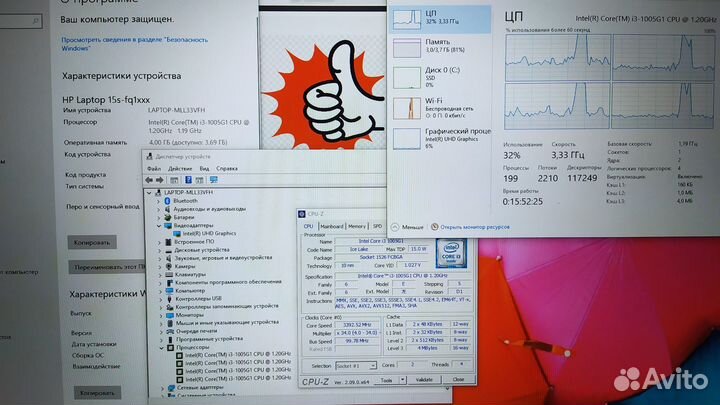
Task: Click the scan for hardware changes monitor icon
Action: click(x=214, y=180)
